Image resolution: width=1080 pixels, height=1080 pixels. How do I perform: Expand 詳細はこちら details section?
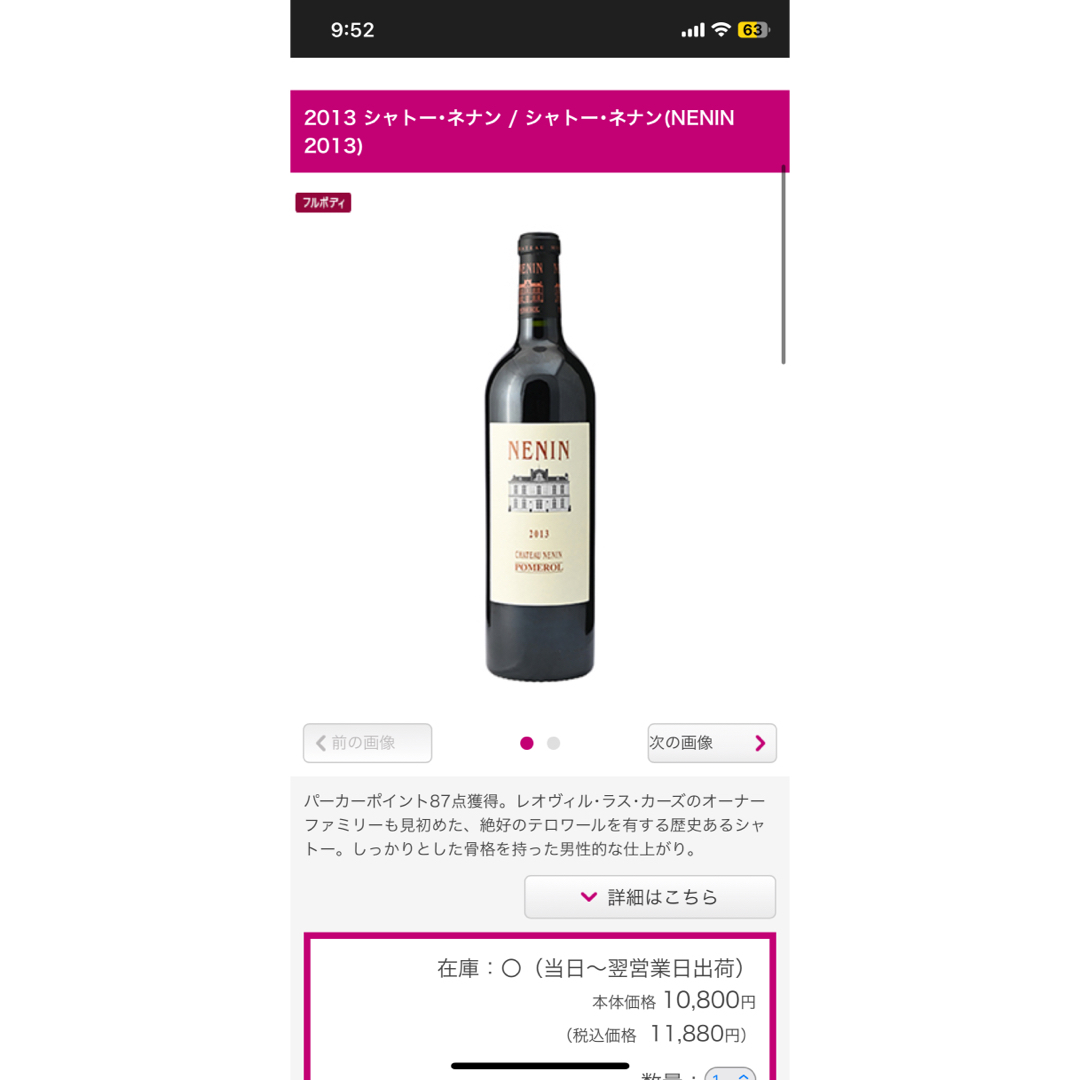click(x=650, y=897)
